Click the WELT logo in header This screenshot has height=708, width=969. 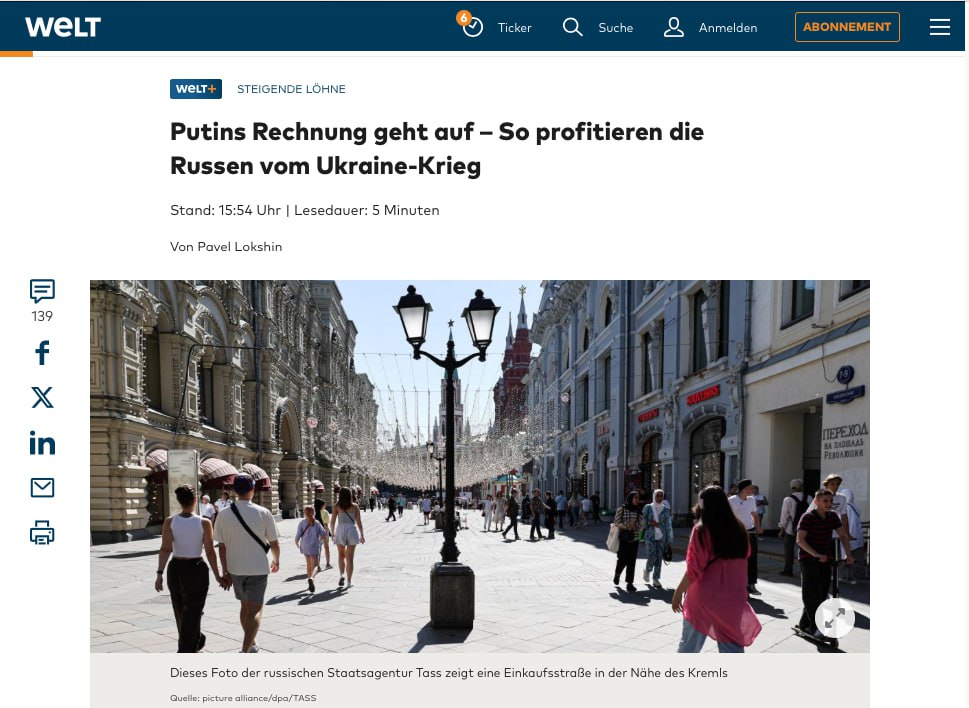pos(62,27)
